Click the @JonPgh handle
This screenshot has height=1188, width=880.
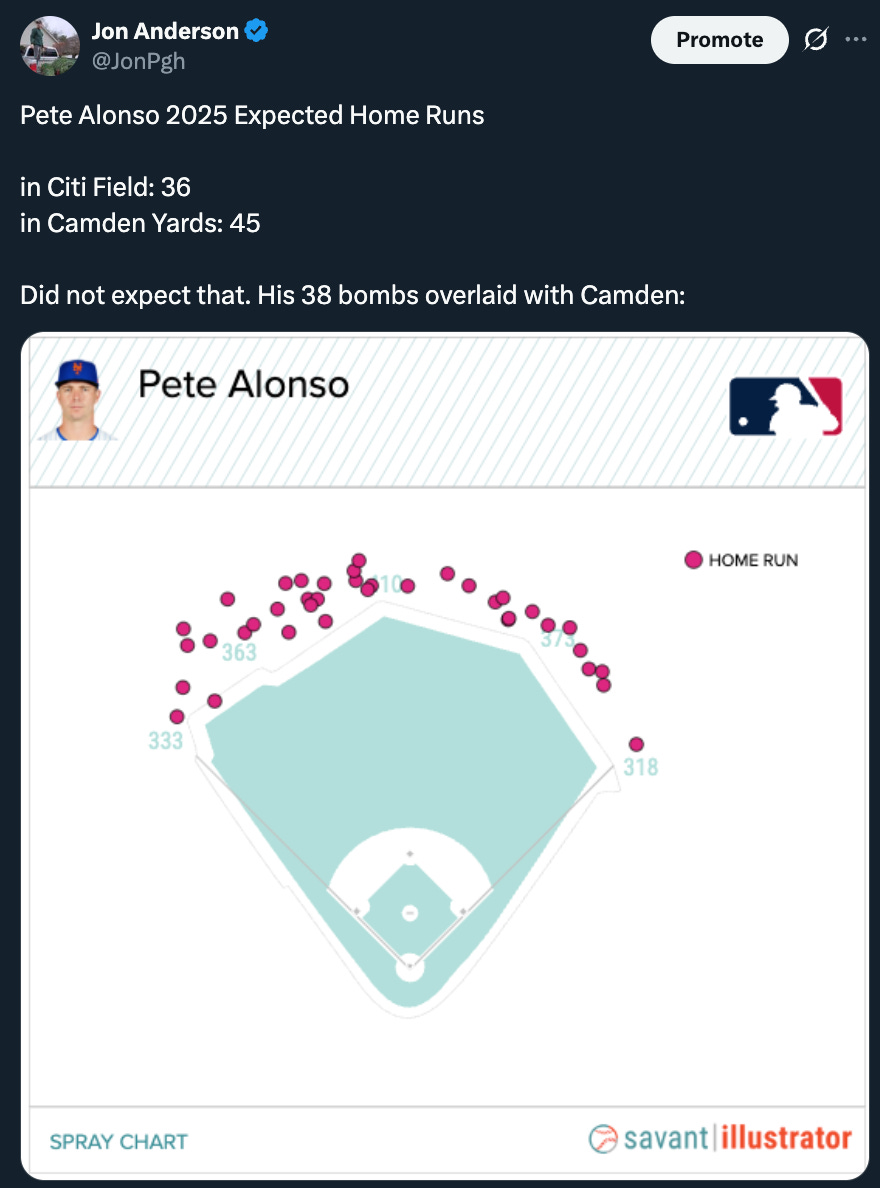tap(139, 61)
